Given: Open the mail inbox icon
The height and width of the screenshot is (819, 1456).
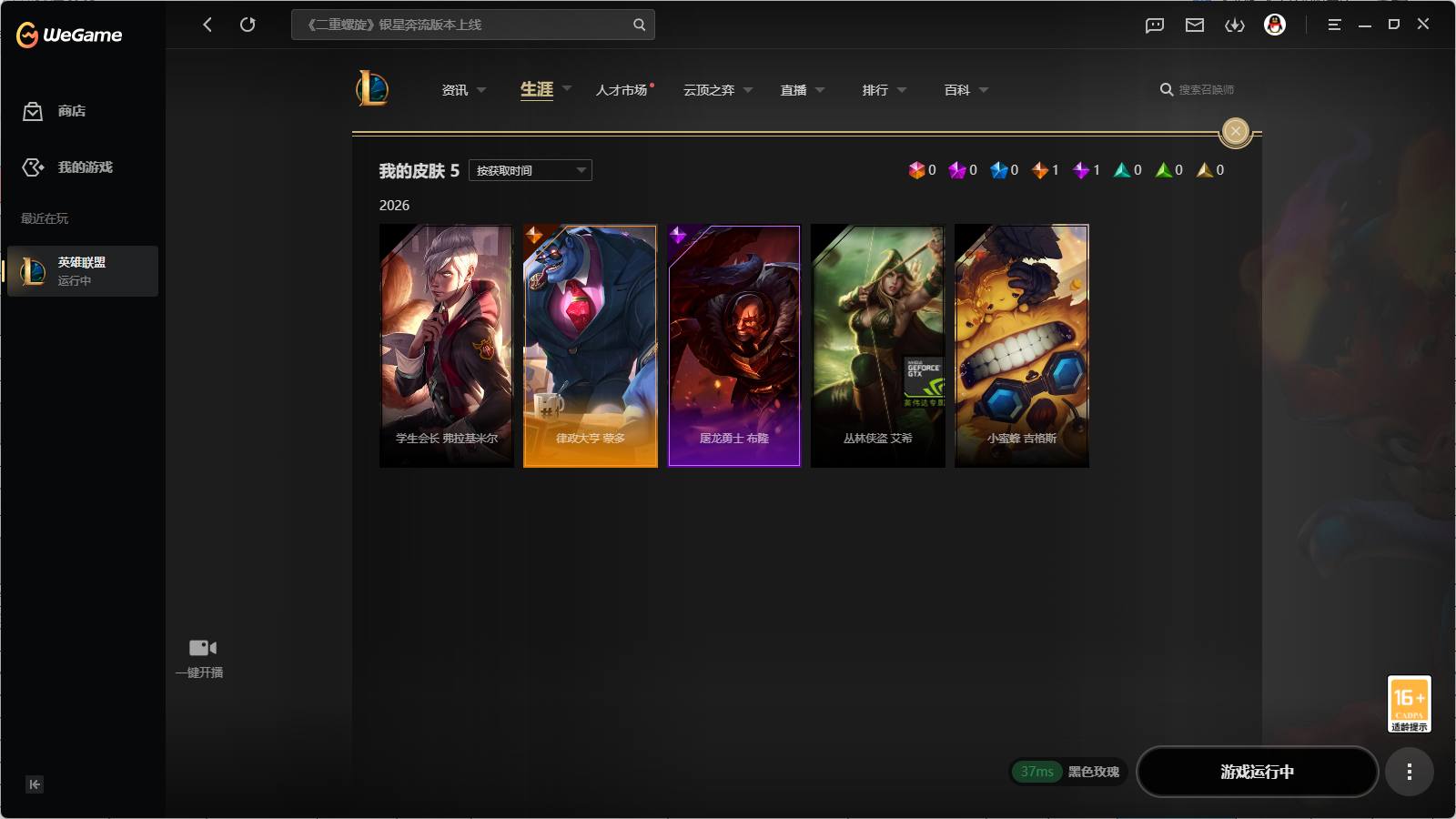Looking at the screenshot, I should (x=1195, y=25).
